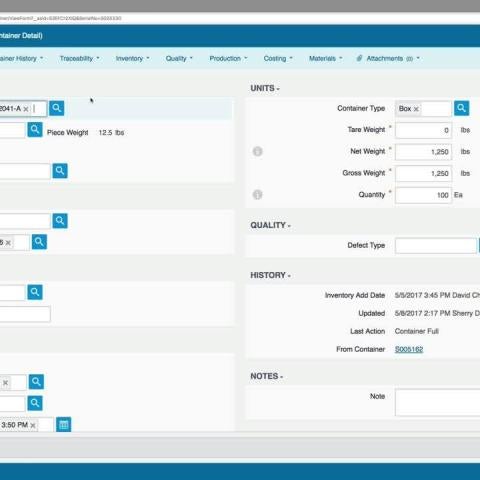
Task: Click the Container Full last action text
Action: [417, 331]
